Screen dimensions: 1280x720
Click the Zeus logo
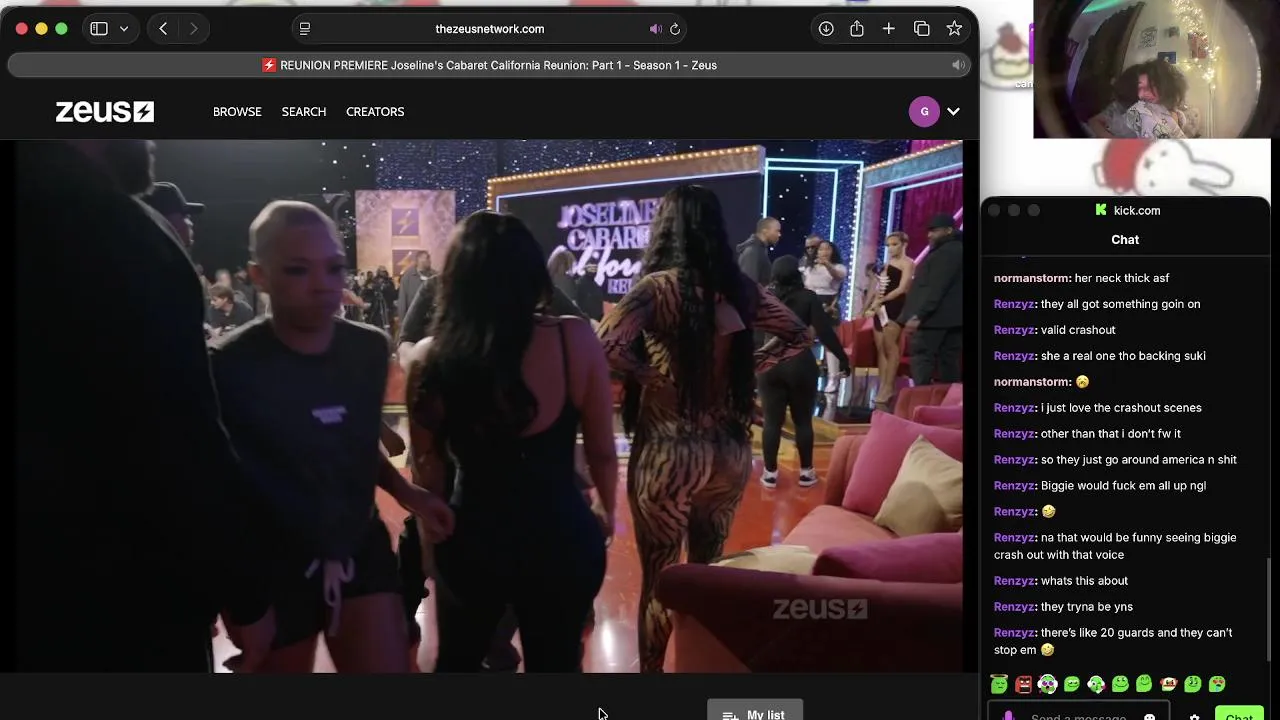pos(105,111)
